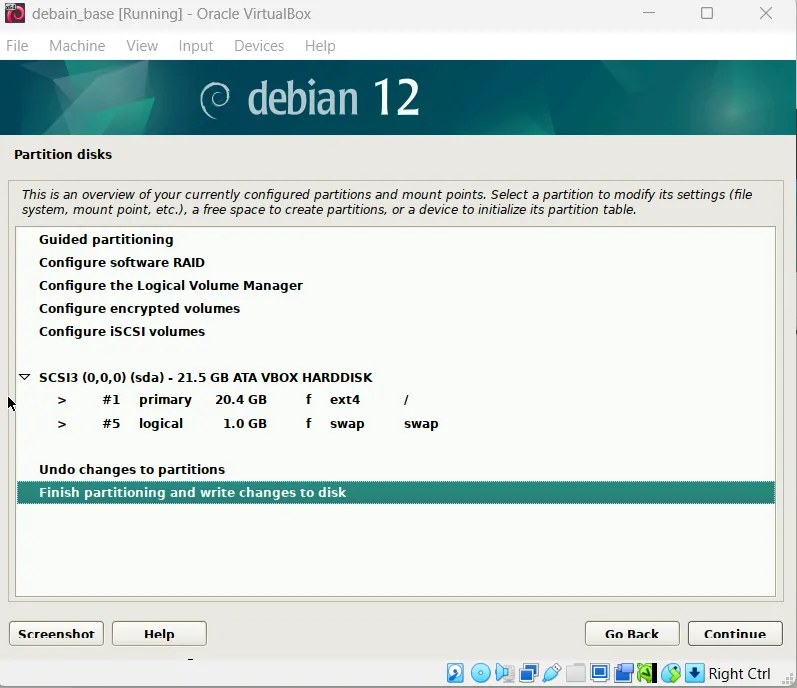The width and height of the screenshot is (797, 688).
Task: Click the green CPU virtualization status icon
Action: (x=647, y=673)
